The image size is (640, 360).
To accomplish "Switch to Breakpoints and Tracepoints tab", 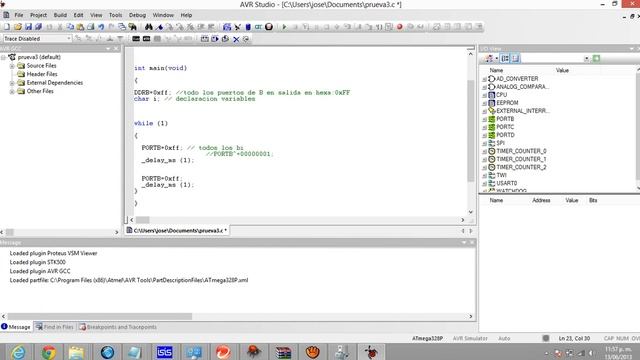I will click(x=118, y=327).
